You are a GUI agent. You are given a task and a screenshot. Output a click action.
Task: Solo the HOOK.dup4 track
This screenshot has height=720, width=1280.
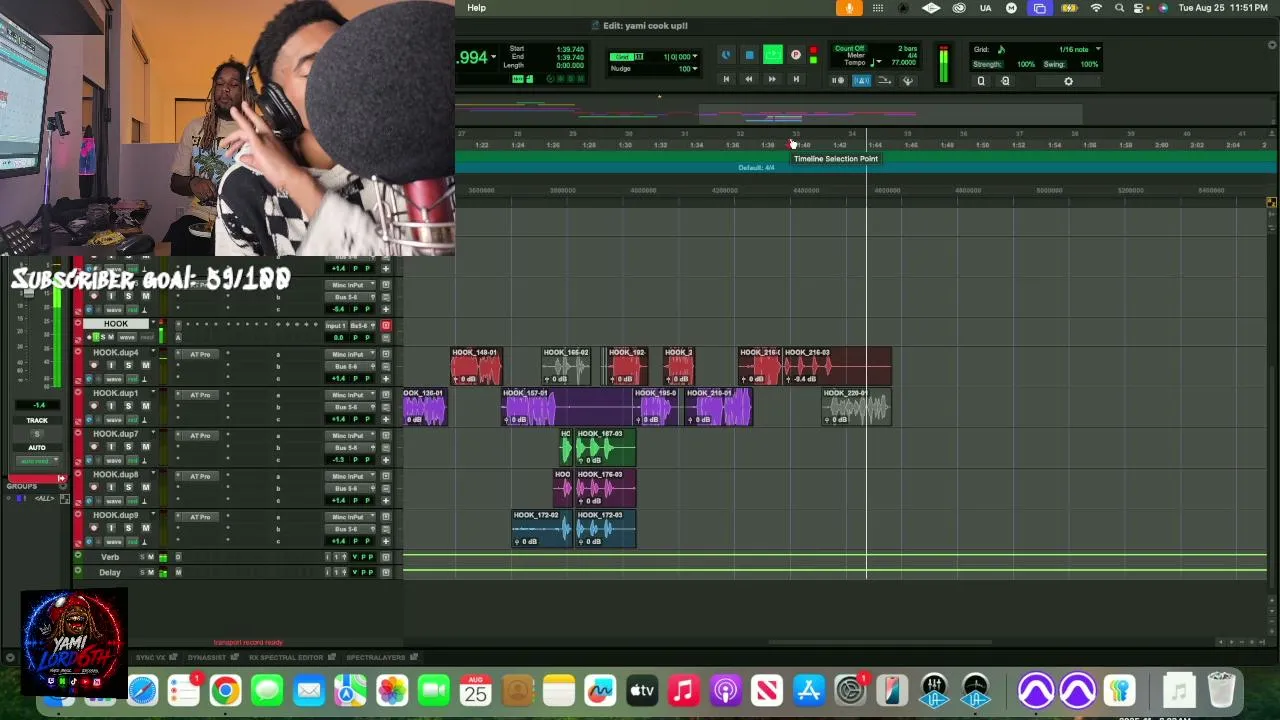click(x=128, y=365)
